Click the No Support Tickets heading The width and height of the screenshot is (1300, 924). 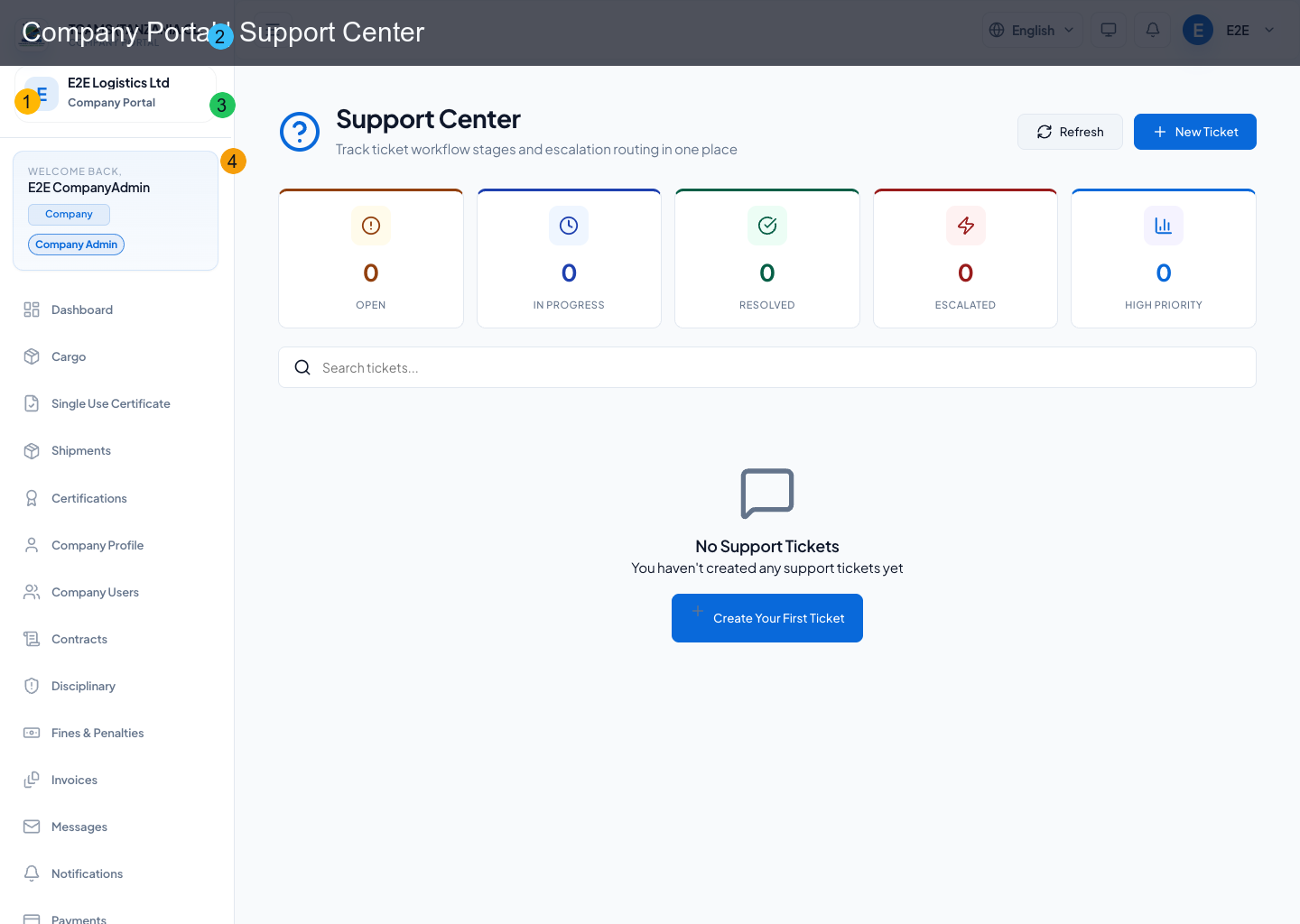pyautogui.click(x=767, y=546)
